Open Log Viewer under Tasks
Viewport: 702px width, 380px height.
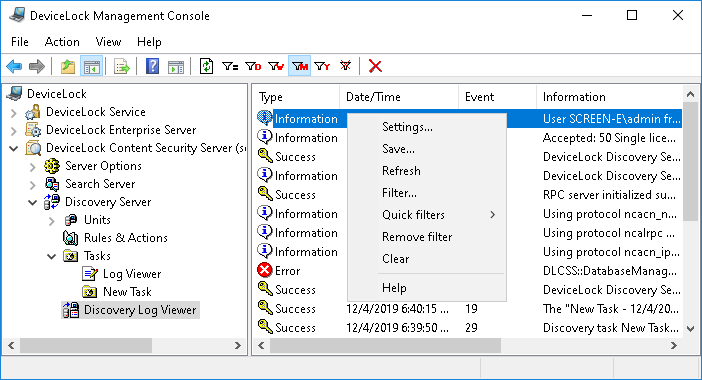[x=132, y=274]
